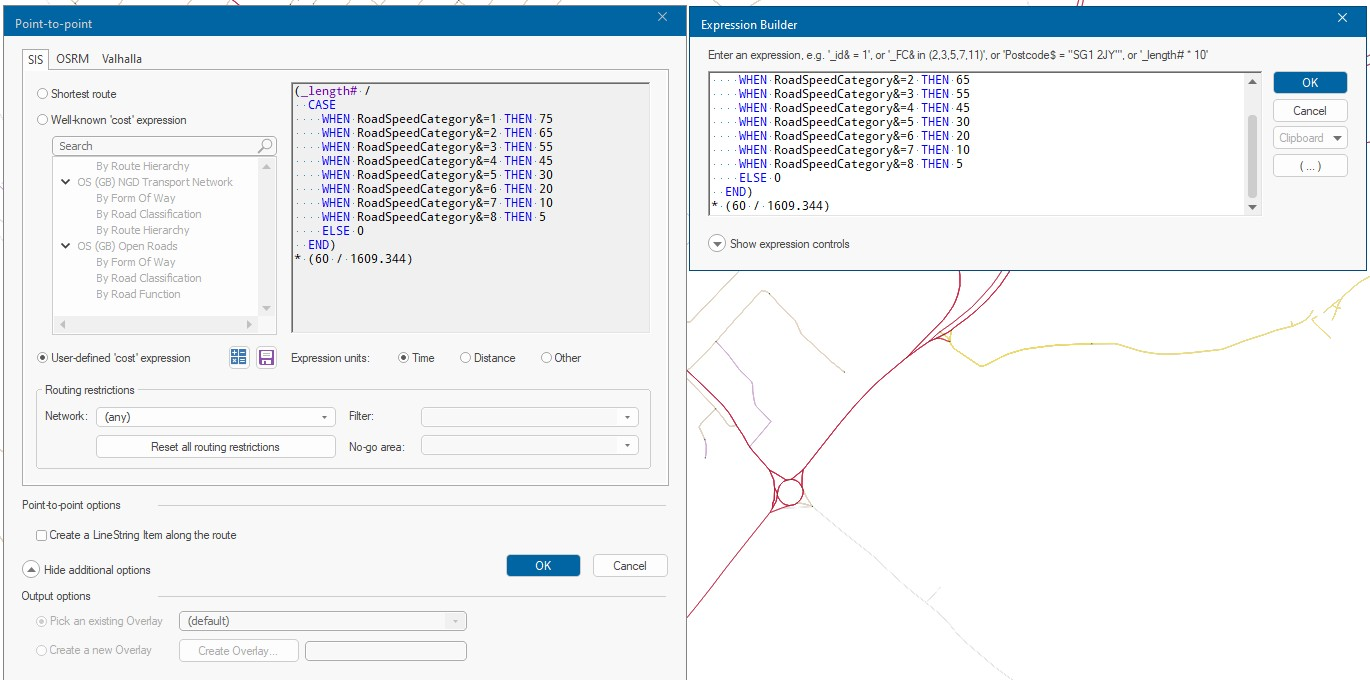The image size is (1370, 680).
Task: Click 'RoadSpeedCategory&=8 THEN 5' in Expression Builder
Action: coord(868,164)
